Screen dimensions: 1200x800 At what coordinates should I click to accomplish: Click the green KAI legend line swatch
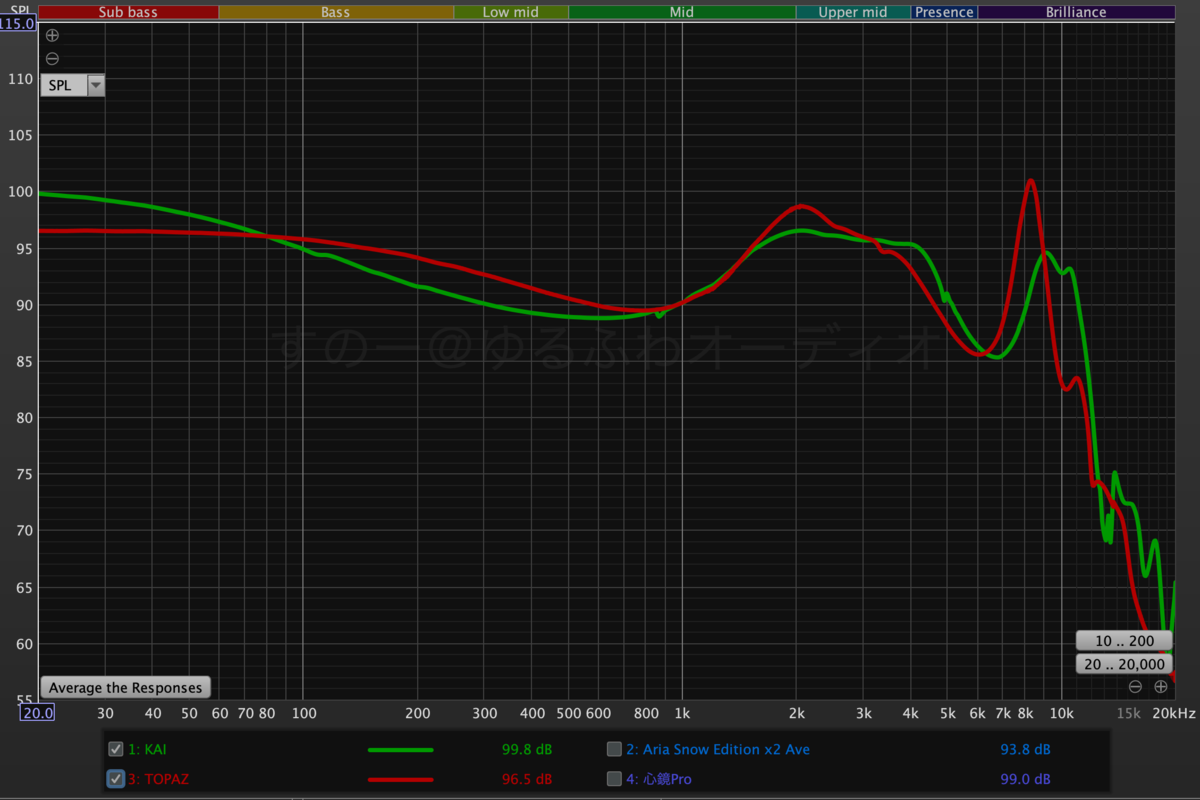pos(401,749)
